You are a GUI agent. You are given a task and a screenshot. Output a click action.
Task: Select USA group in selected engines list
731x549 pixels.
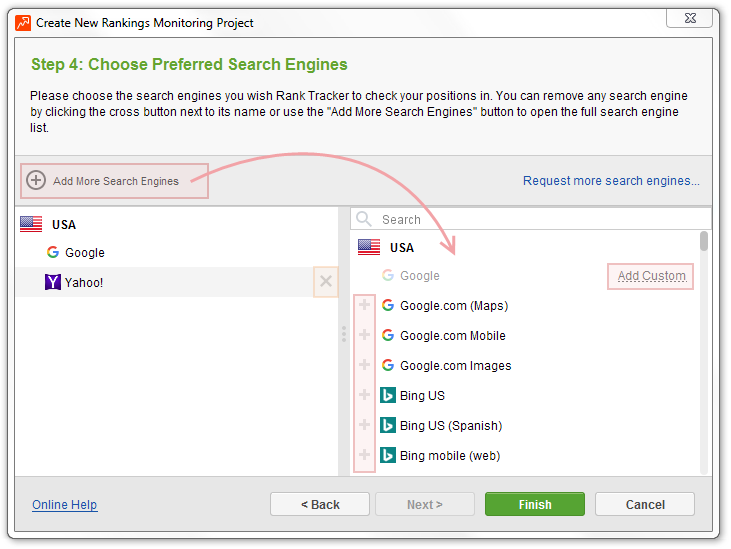coord(64,225)
